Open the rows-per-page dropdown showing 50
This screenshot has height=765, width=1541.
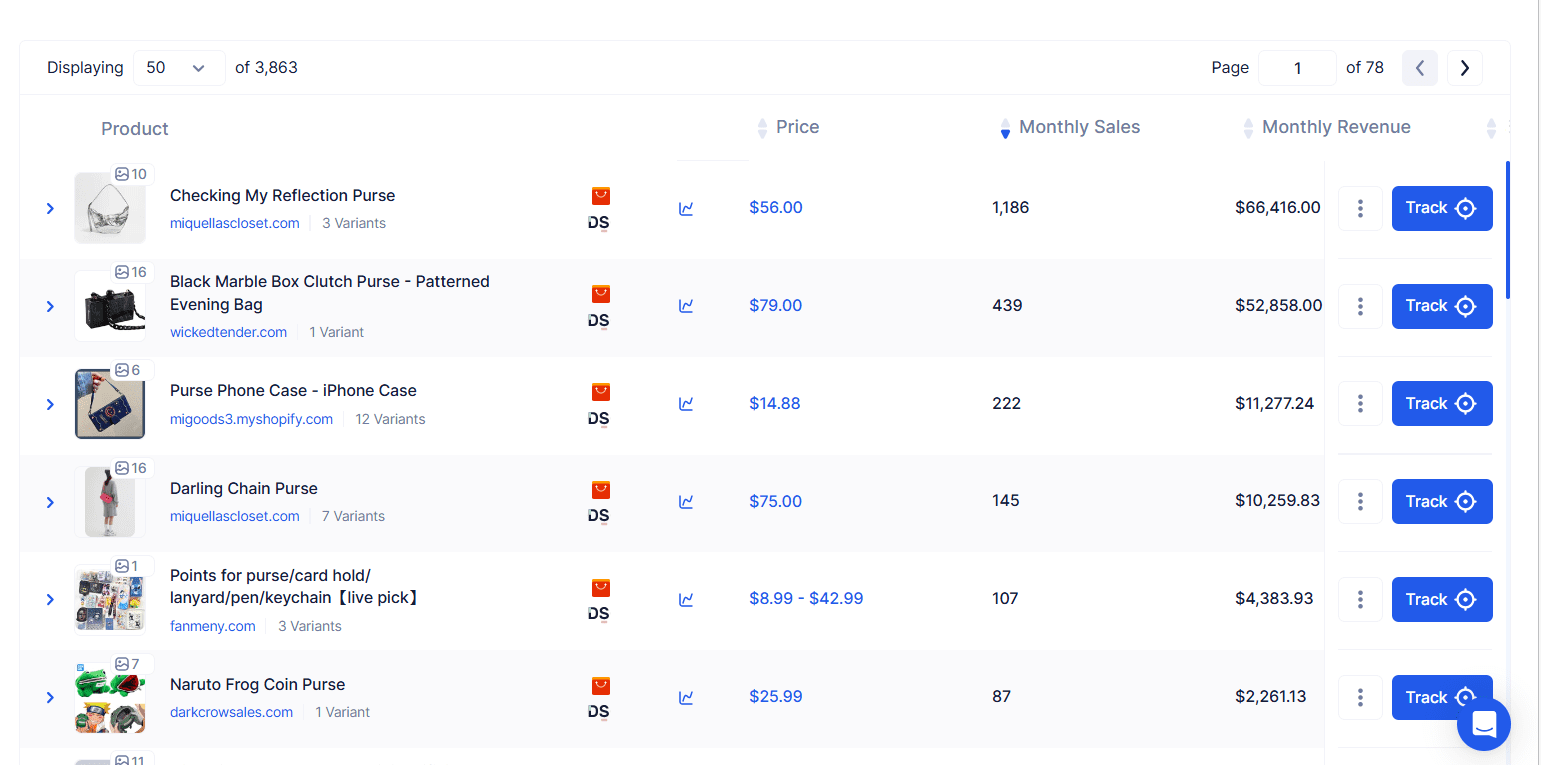(x=179, y=68)
